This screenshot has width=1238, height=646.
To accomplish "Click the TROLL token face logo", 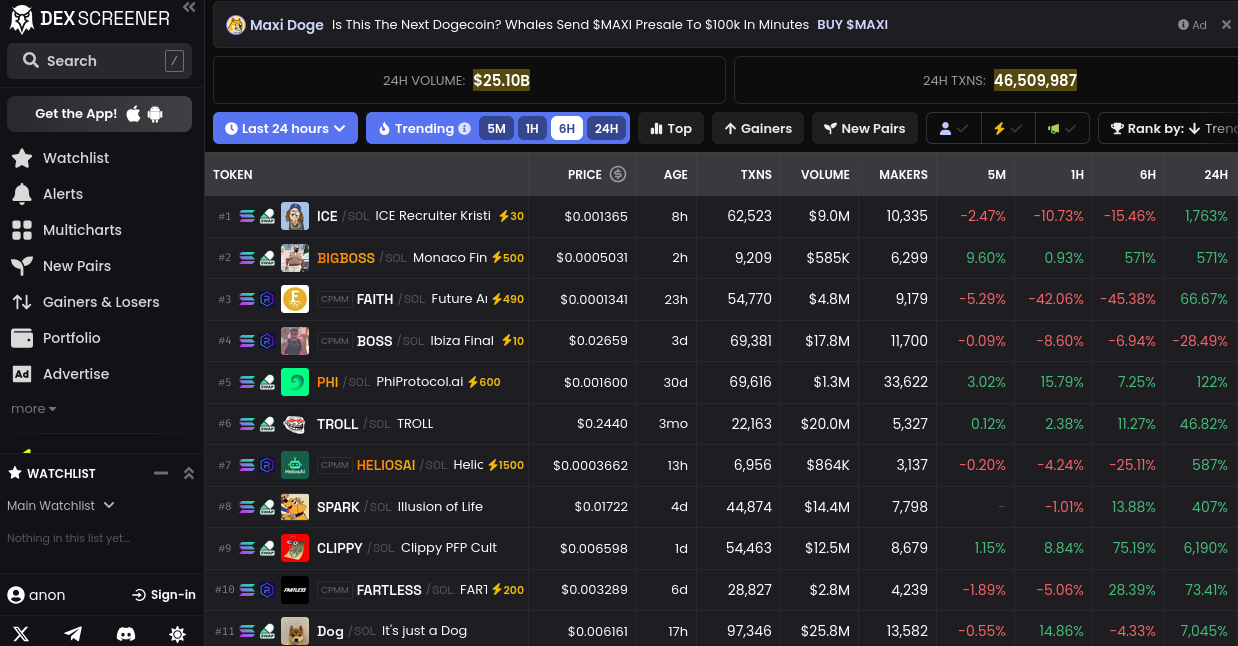I will tap(295, 424).
